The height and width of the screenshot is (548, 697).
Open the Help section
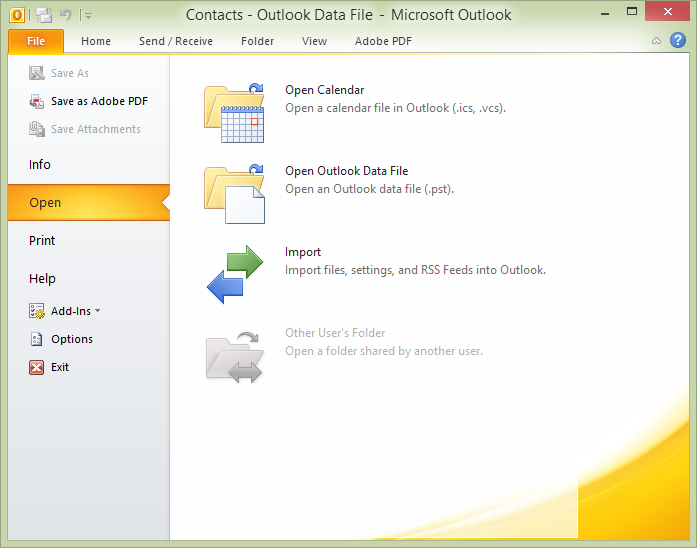click(x=42, y=279)
